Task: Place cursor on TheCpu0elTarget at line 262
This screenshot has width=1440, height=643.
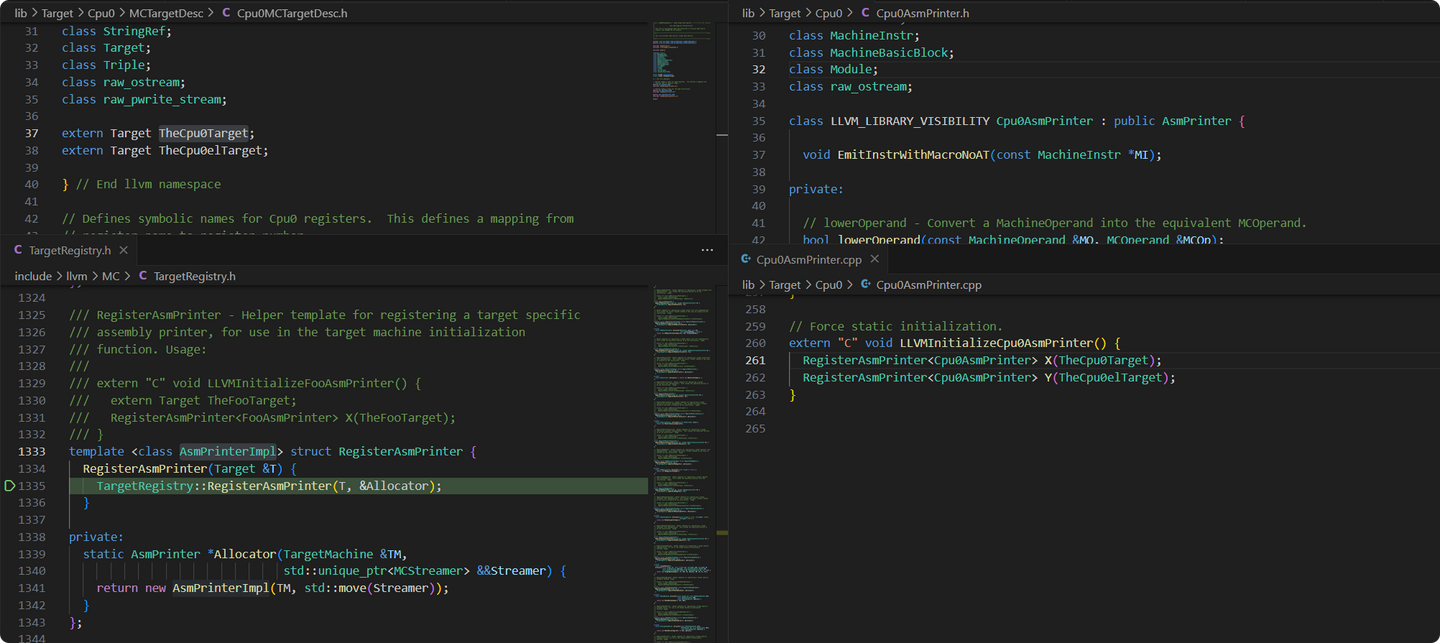Action: click(x=1110, y=378)
